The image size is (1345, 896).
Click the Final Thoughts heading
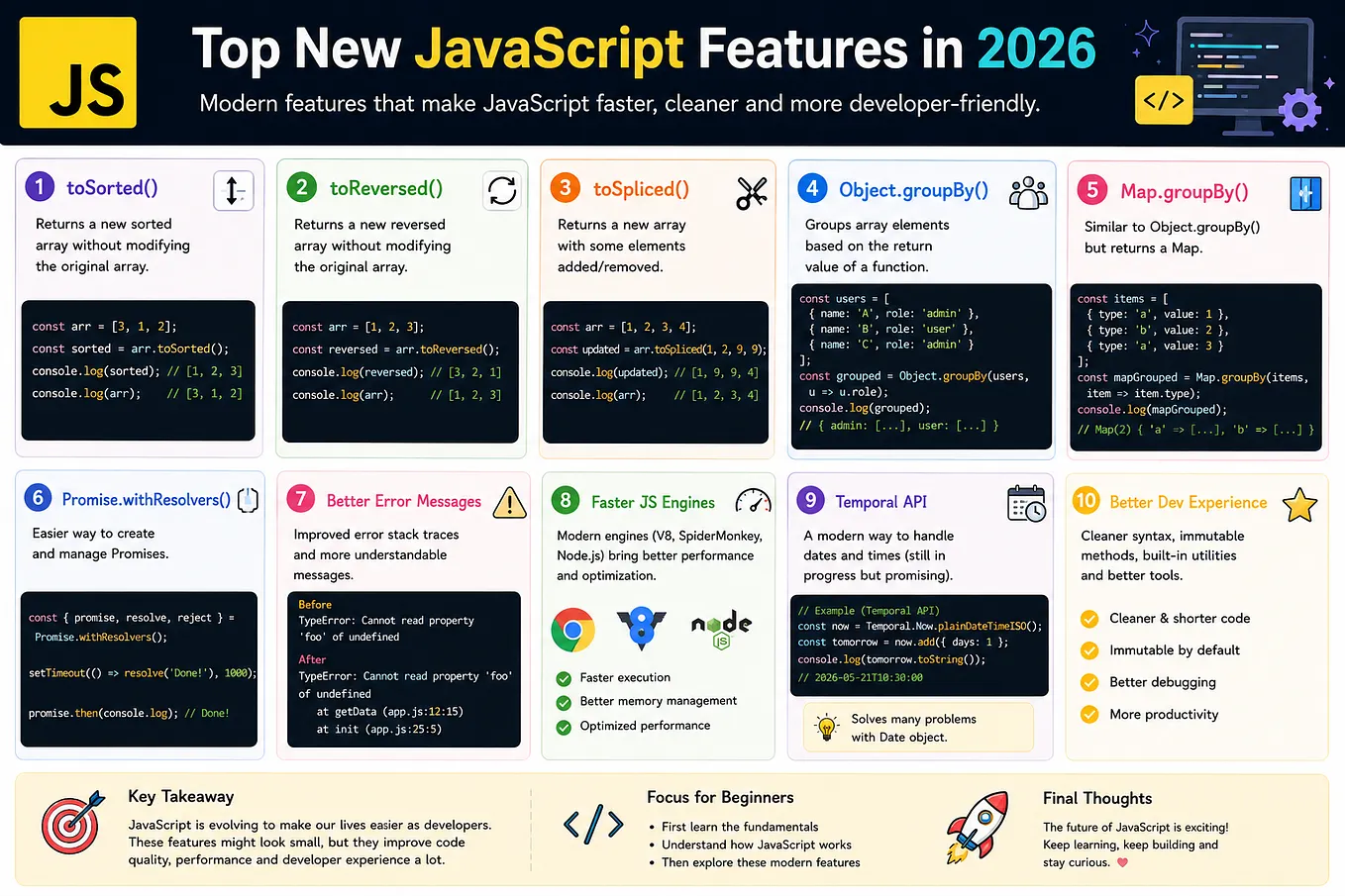[1097, 798]
